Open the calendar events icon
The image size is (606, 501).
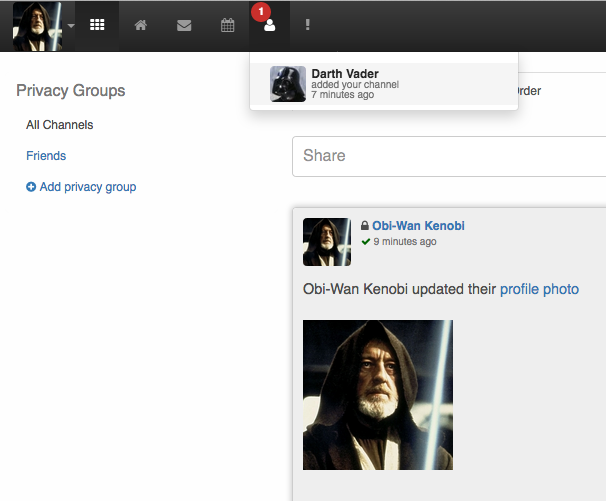pos(227,25)
